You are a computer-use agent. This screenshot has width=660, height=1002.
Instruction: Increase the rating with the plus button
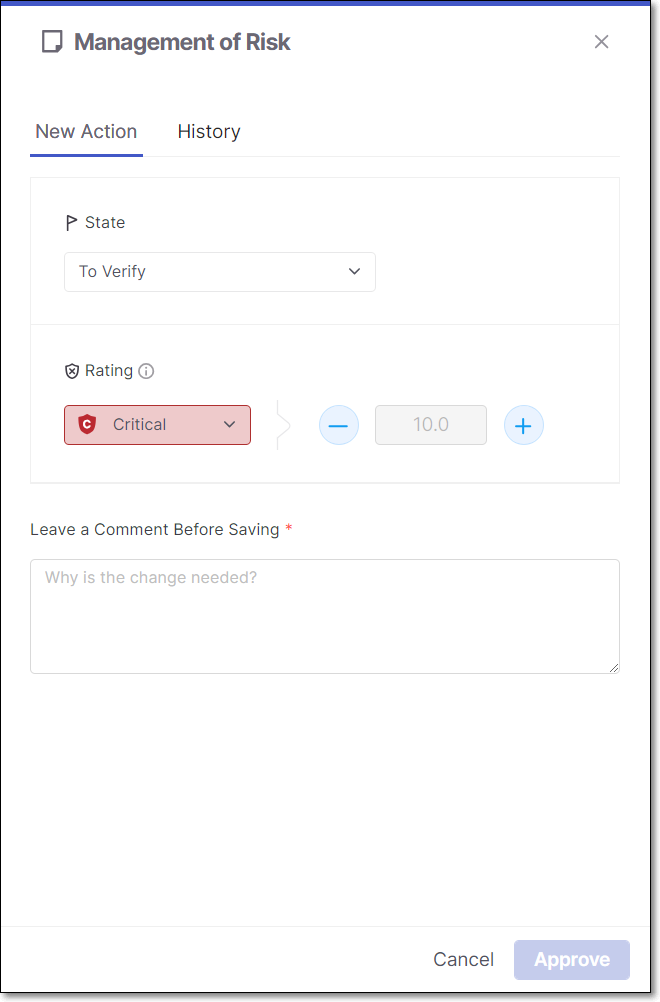(x=523, y=425)
